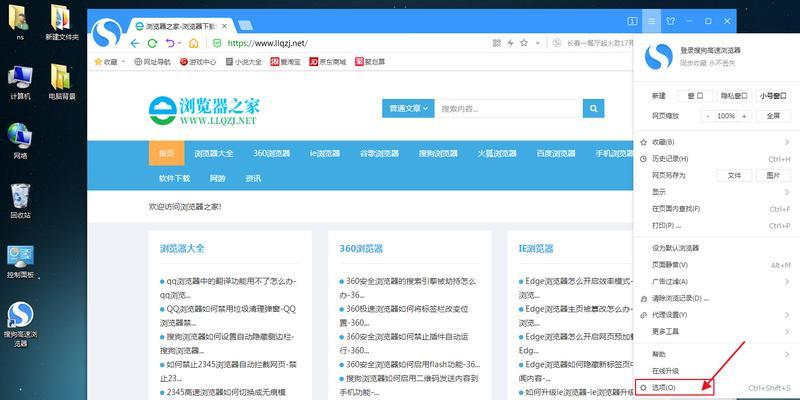Open the 小说大全 bookmark
Image resolution: width=800 pixels, height=400 pixels.
(243, 62)
